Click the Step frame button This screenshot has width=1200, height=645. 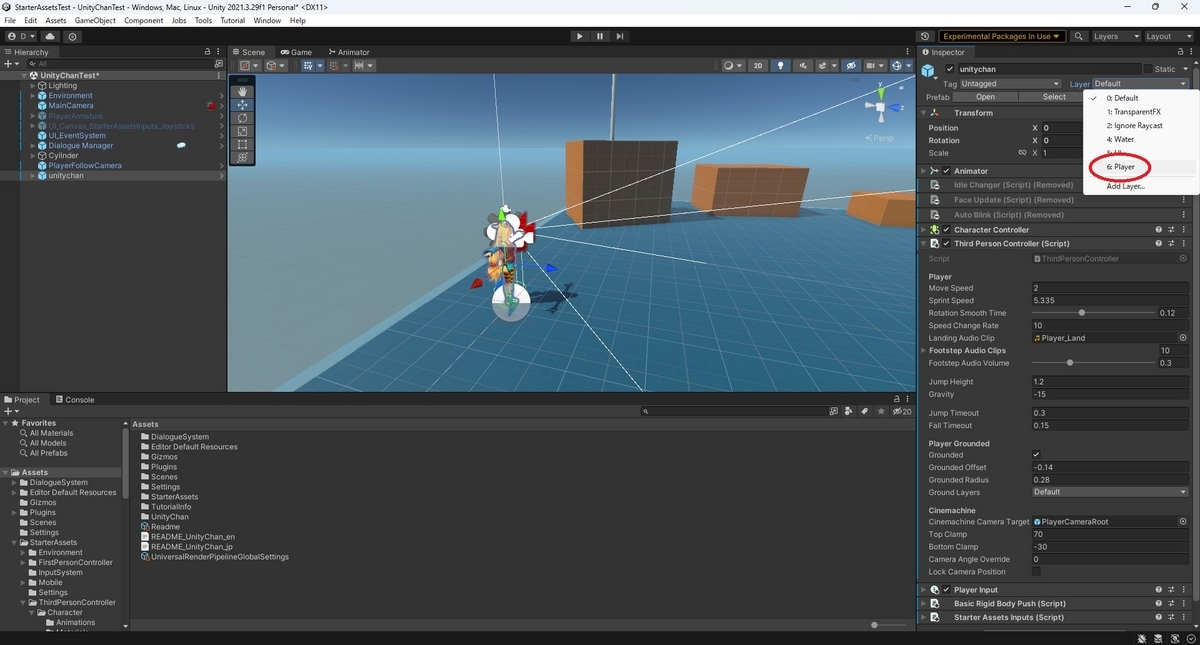click(x=620, y=36)
